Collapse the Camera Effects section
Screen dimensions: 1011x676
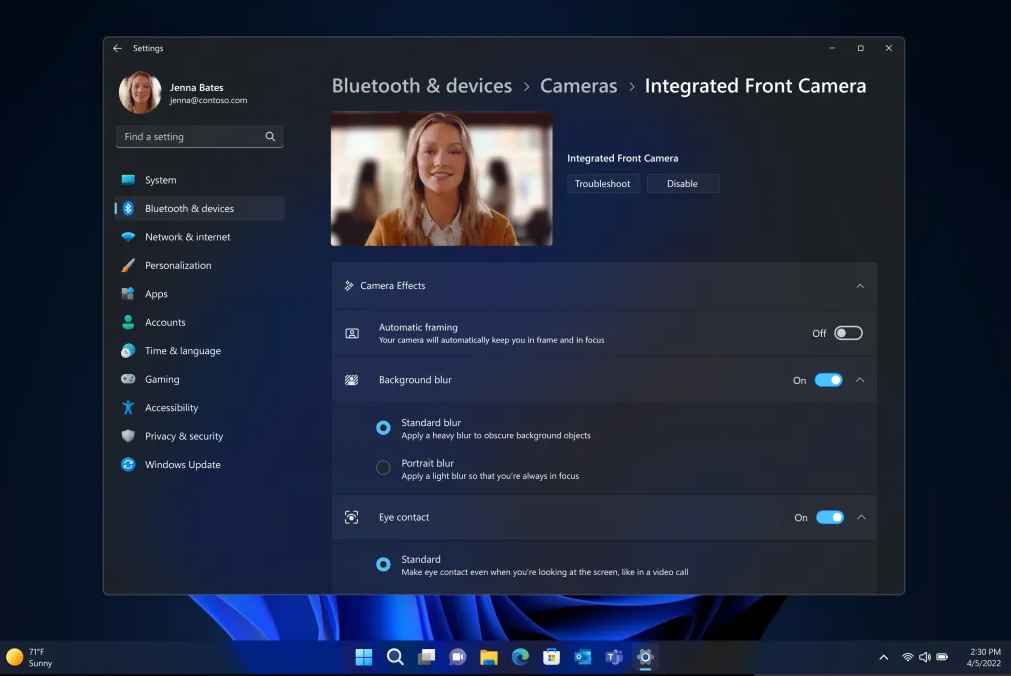click(x=860, y=285)
